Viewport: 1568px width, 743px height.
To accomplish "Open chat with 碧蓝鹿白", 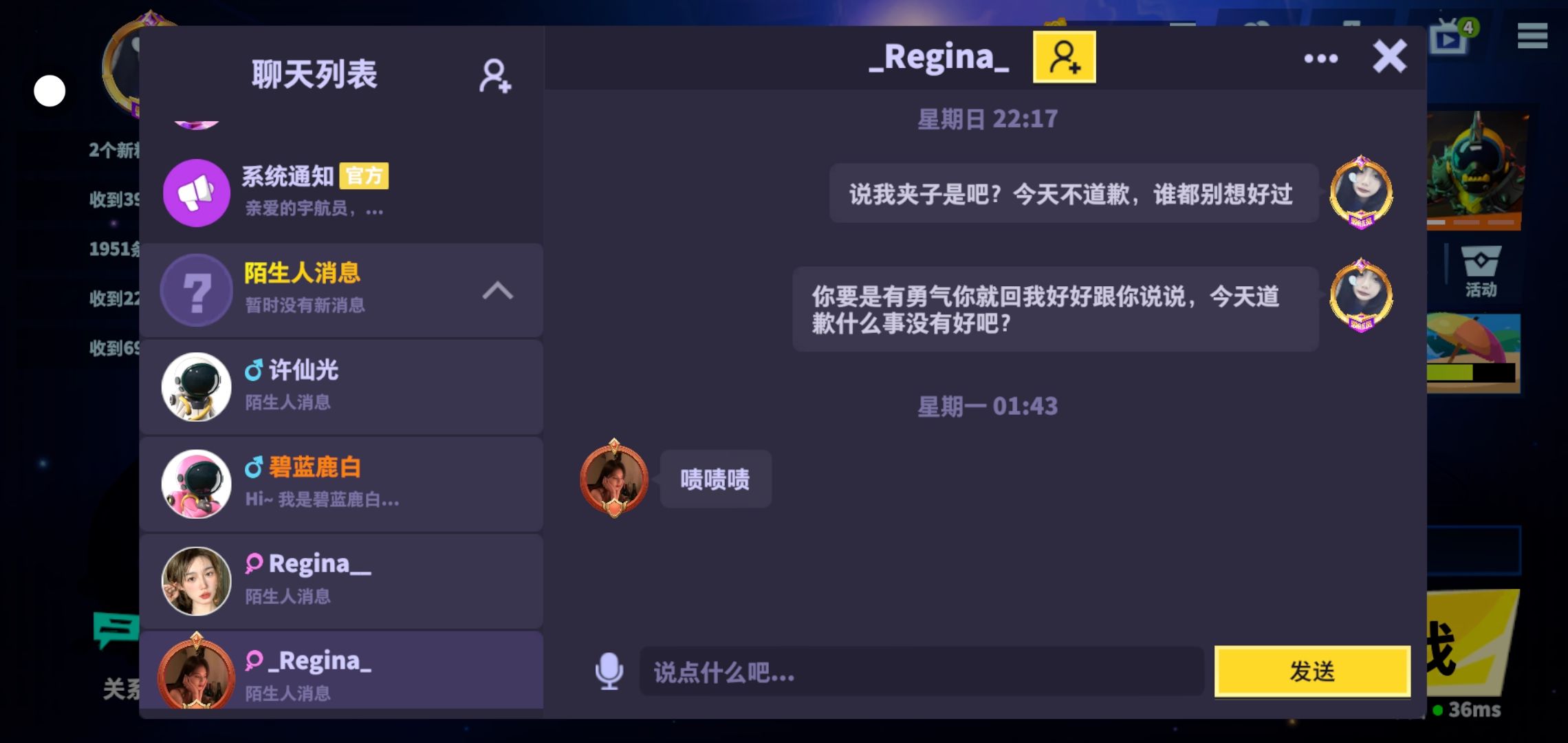I will click(341, 484).
